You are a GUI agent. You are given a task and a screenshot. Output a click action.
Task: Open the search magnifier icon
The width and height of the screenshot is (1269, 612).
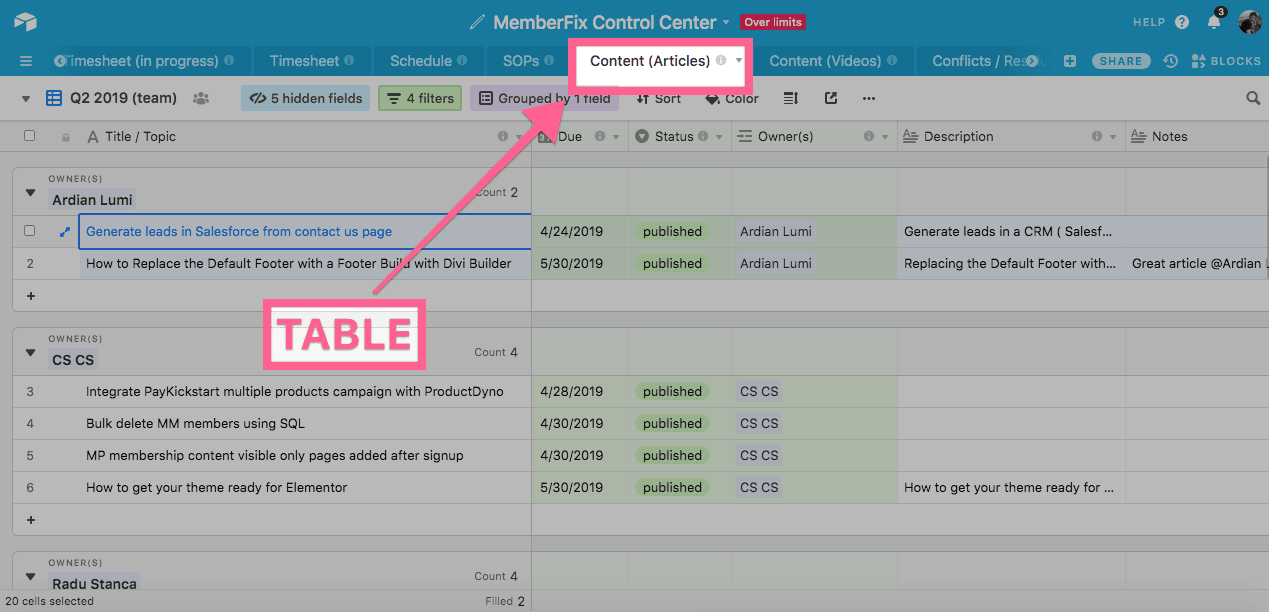tap(1253, 99)
